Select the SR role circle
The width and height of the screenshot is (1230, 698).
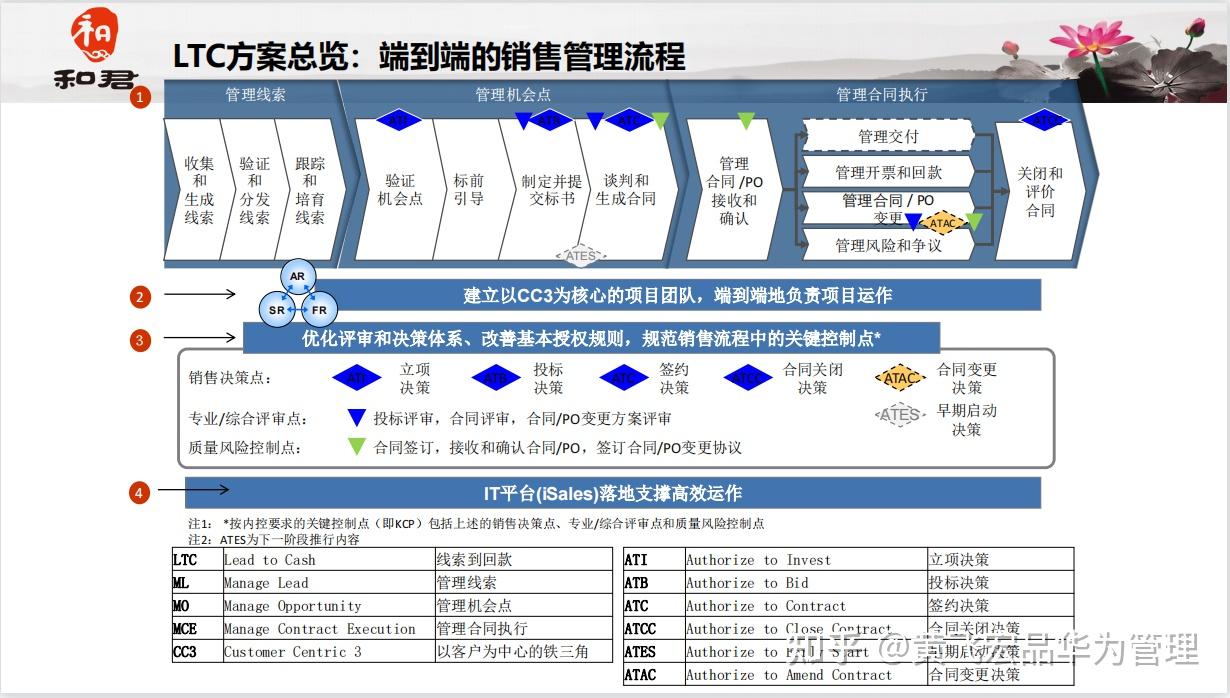tap(275, 310)
